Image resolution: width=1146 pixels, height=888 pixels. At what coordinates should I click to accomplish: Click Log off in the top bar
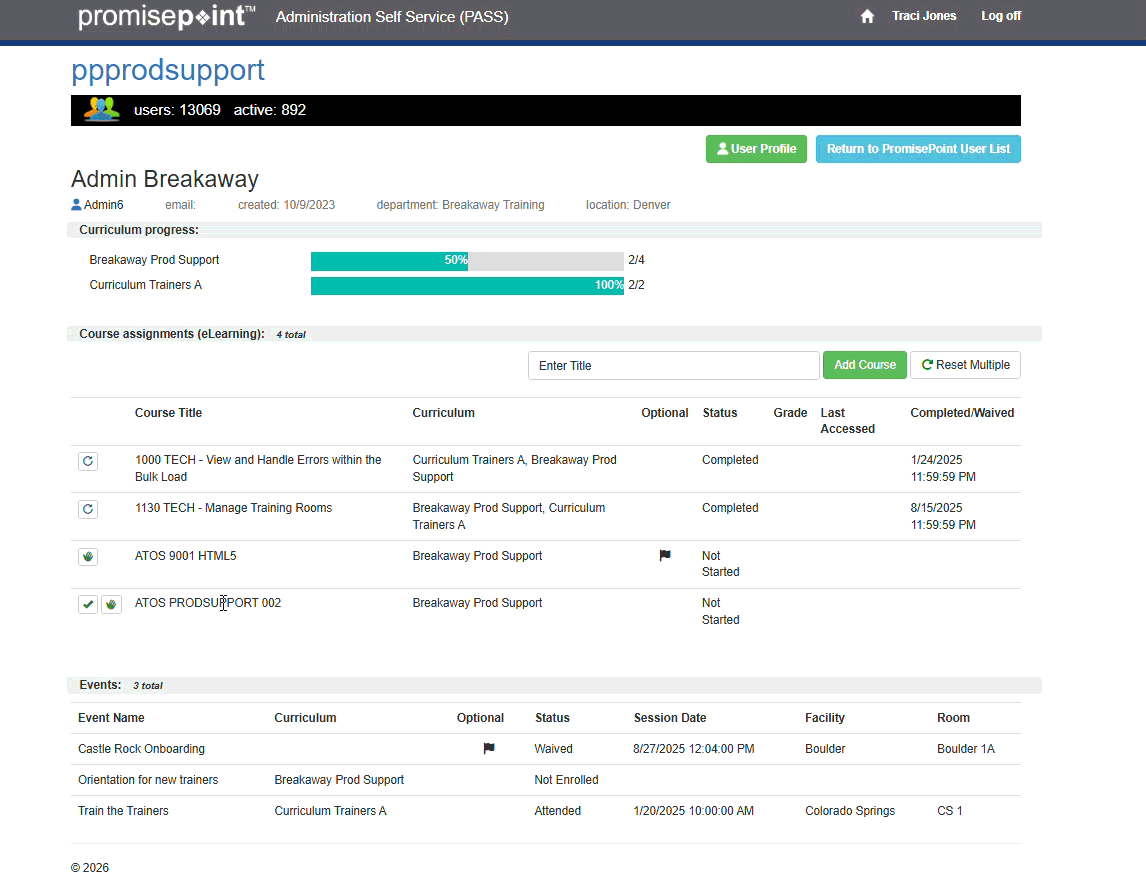(1001, 16)
